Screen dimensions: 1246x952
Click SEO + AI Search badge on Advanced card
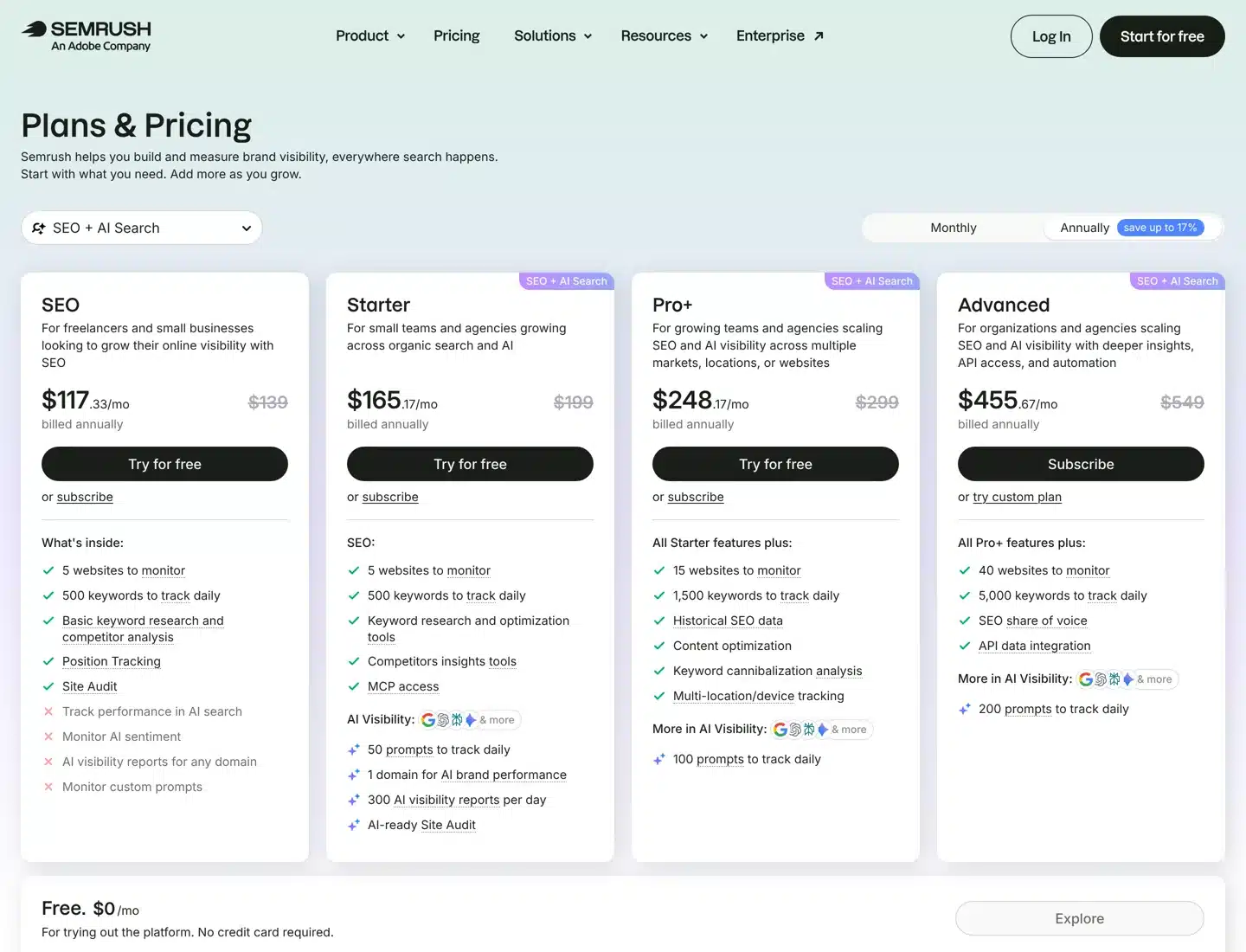[x=1178, y=281]
